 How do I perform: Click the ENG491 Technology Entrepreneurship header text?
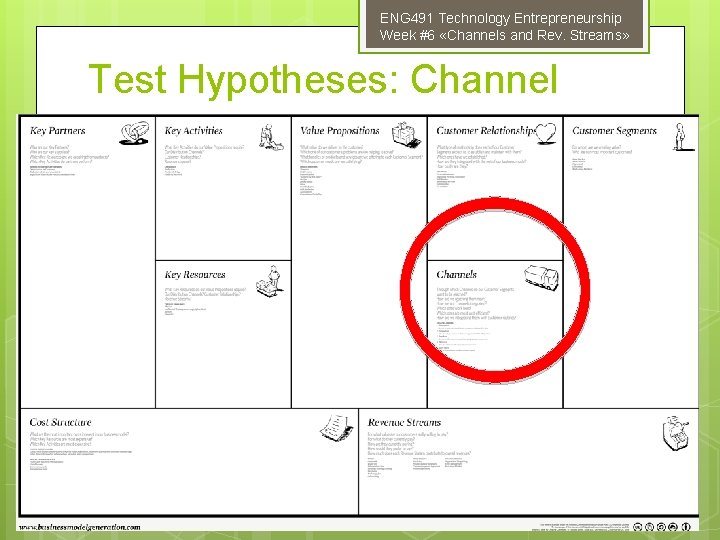click(501, 18)
